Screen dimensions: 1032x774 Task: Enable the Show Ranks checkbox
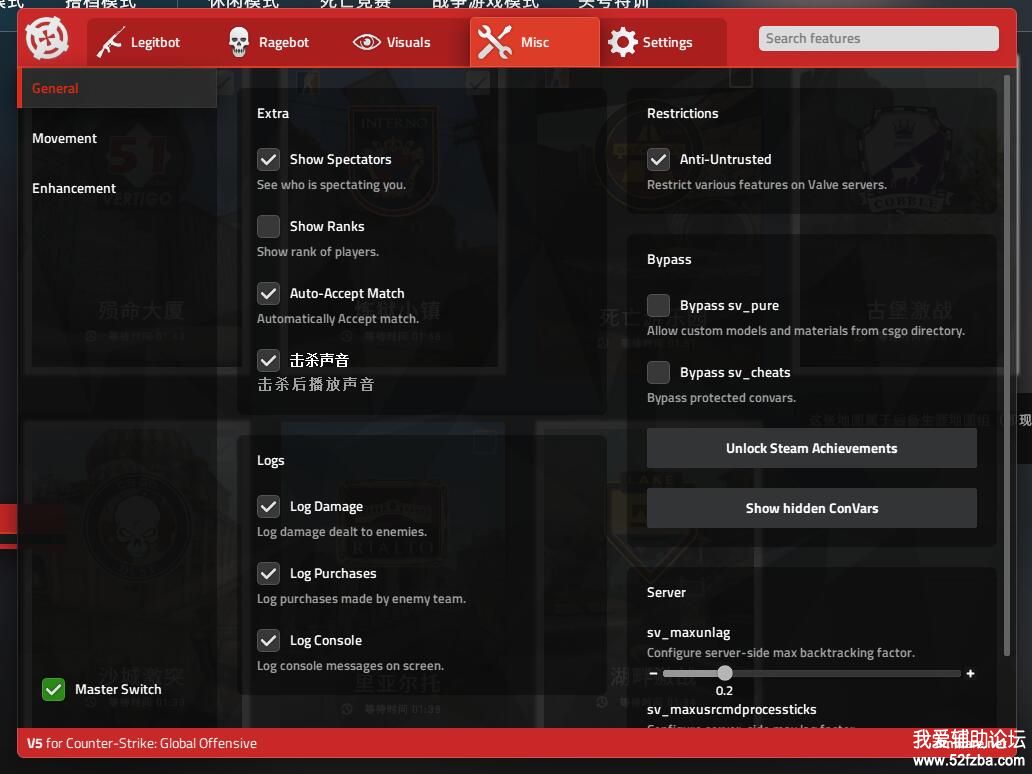(x=269, y=226)
